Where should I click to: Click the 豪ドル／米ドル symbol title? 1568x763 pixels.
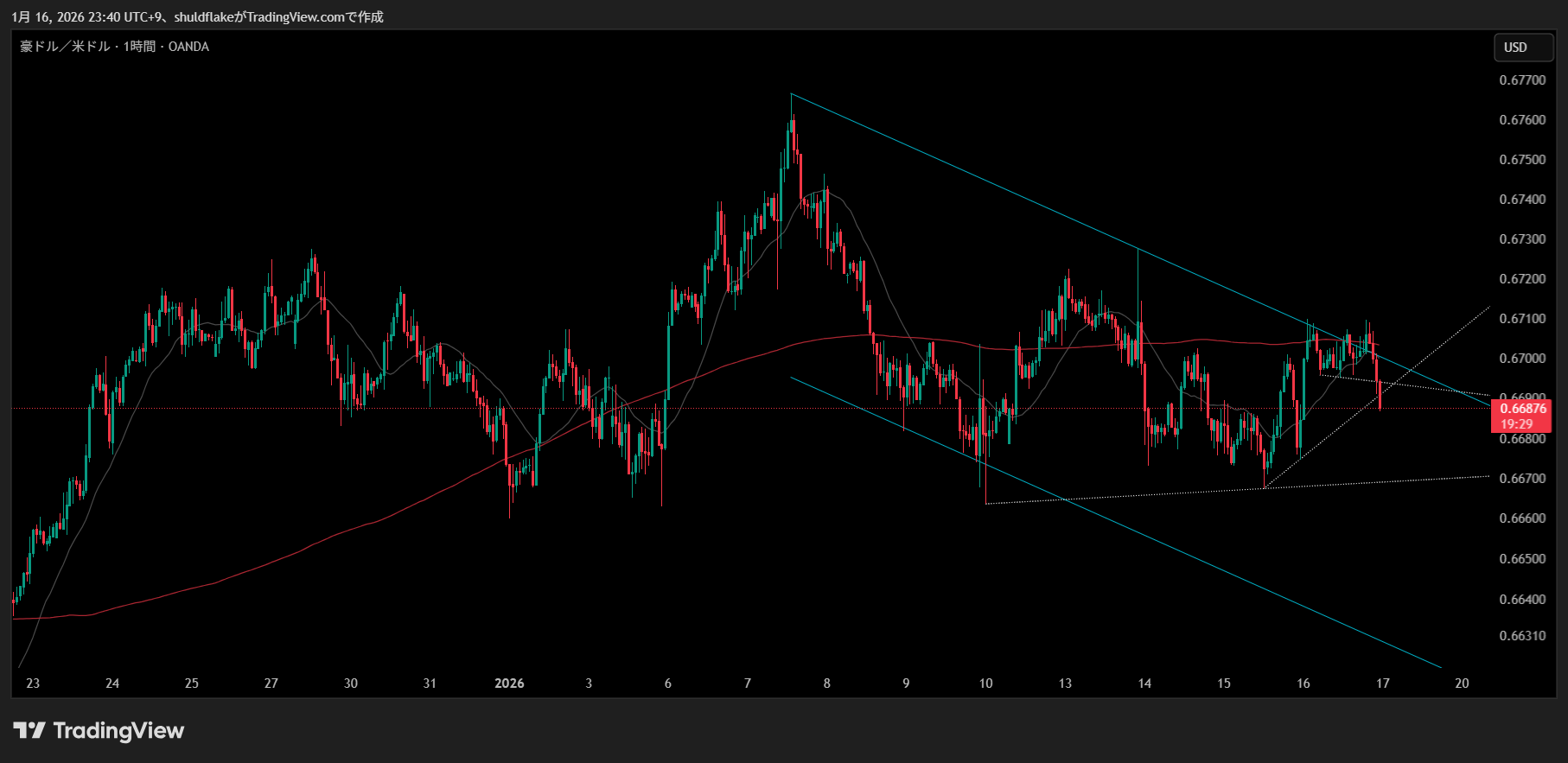click(65, 47)
